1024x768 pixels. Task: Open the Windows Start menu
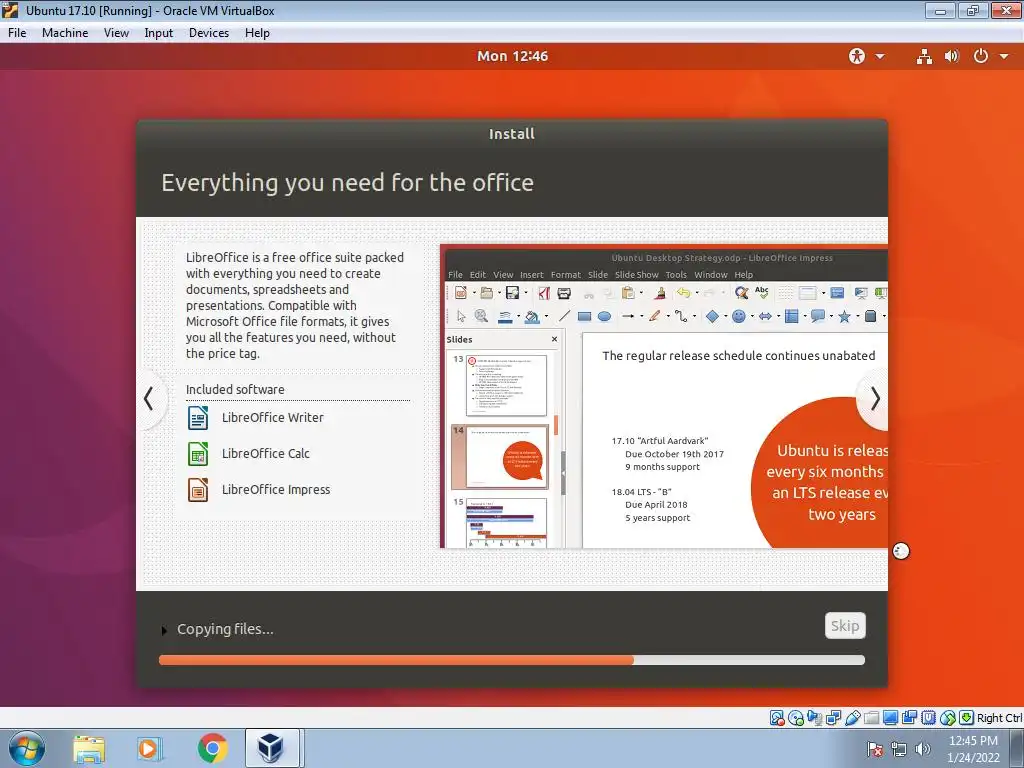[x=27, y=748]
